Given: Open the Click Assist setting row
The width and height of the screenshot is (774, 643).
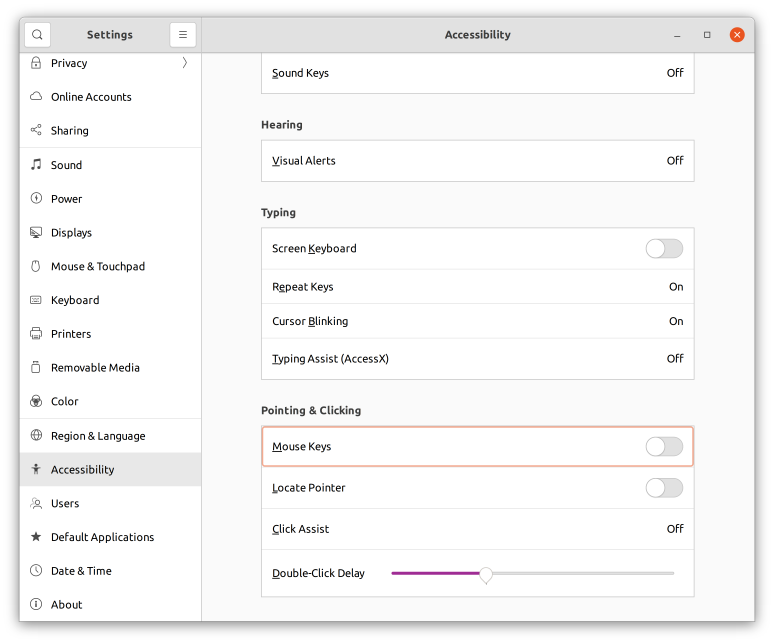Looking at the screenshot, I should point(477,529).
